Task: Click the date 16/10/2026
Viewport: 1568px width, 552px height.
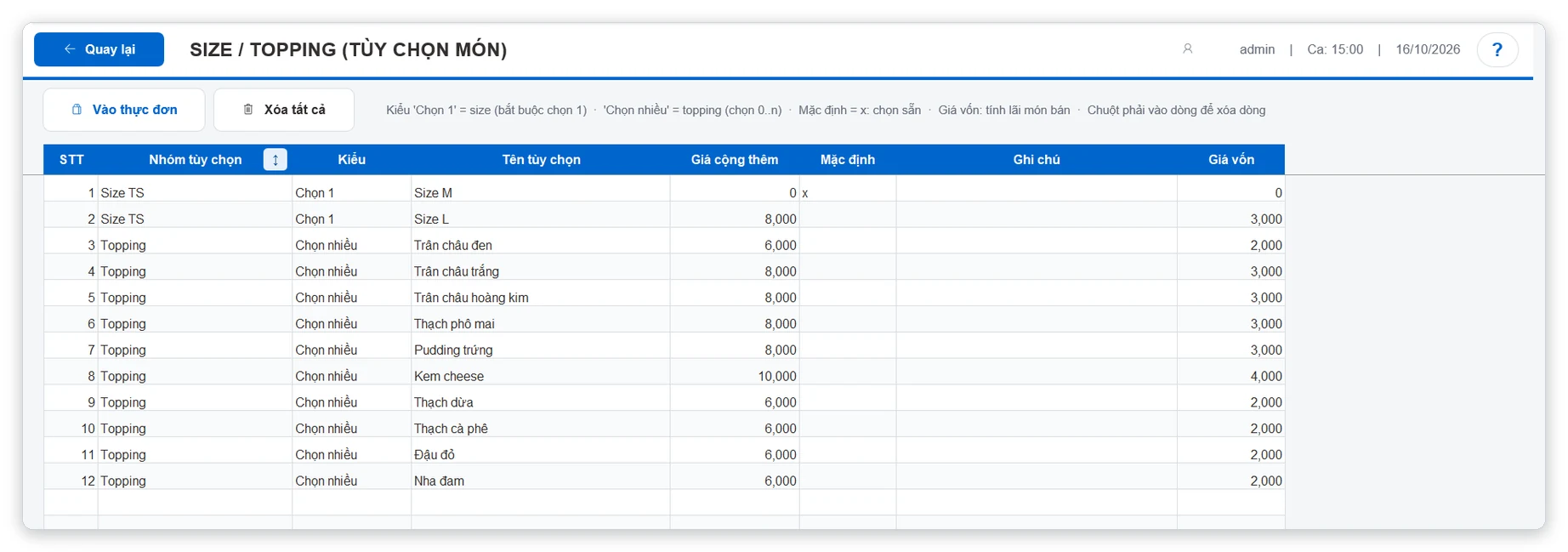Action: click(1428, 49)
